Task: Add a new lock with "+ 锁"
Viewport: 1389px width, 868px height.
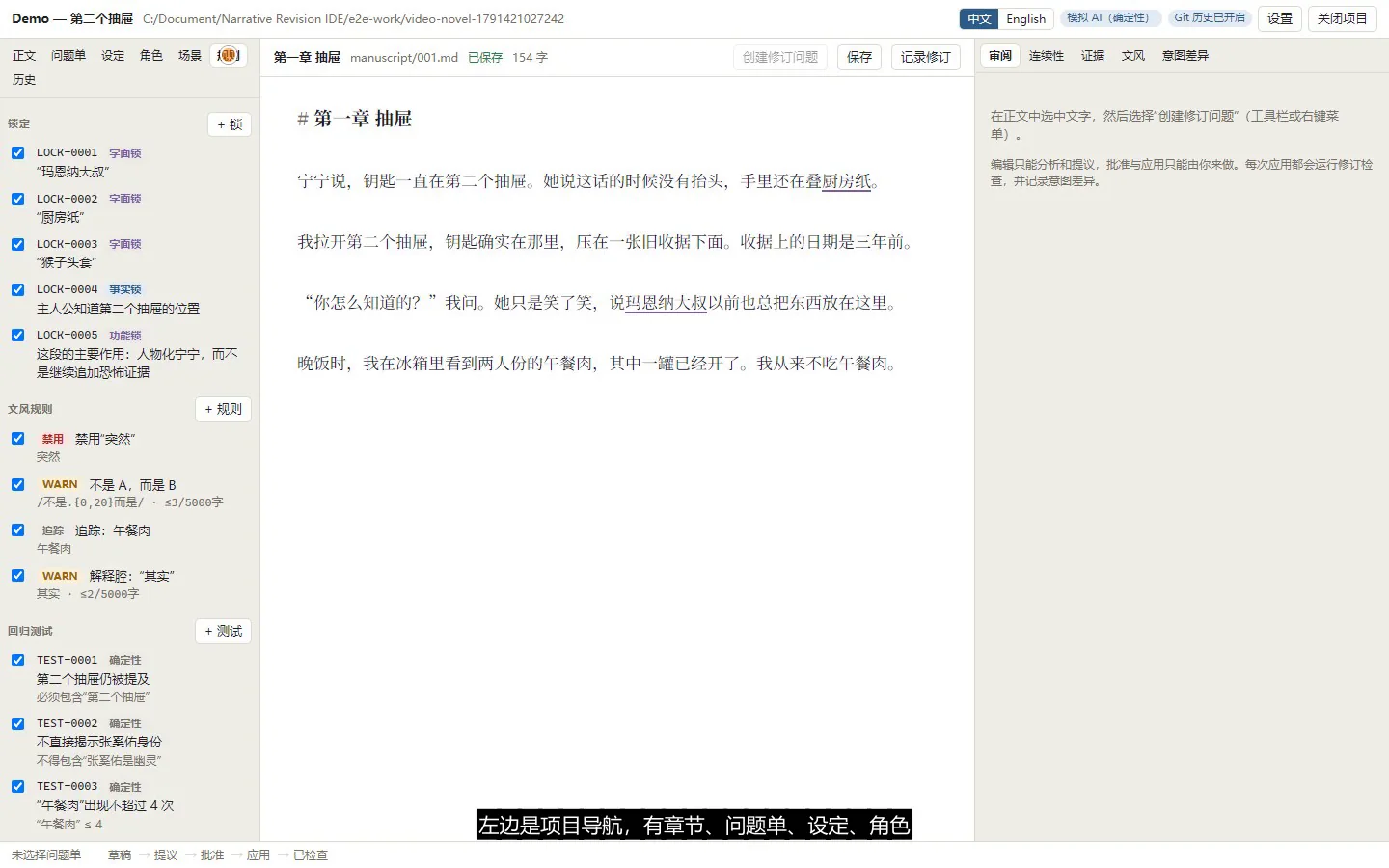Action: (x=230, y=124)
